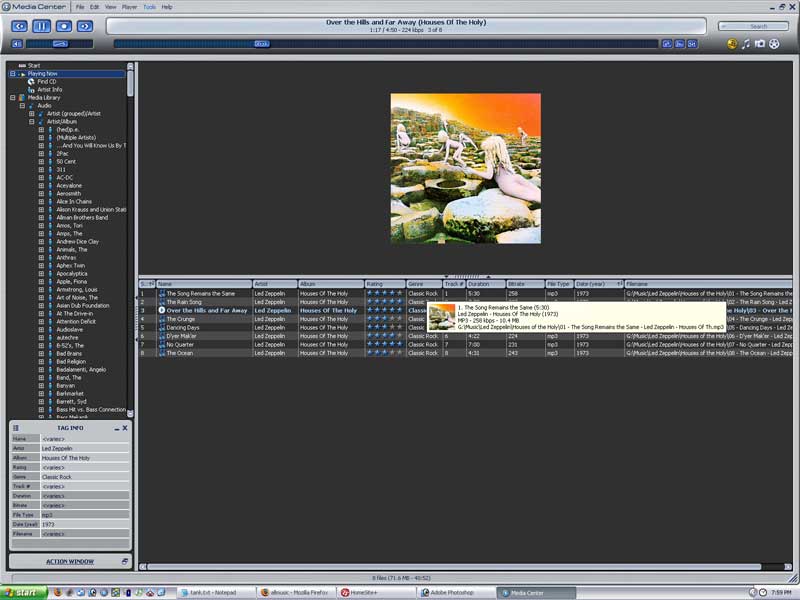Set rating stars for The Ocean
Viewport: 800px width, 600px height.
pos(385,353)
